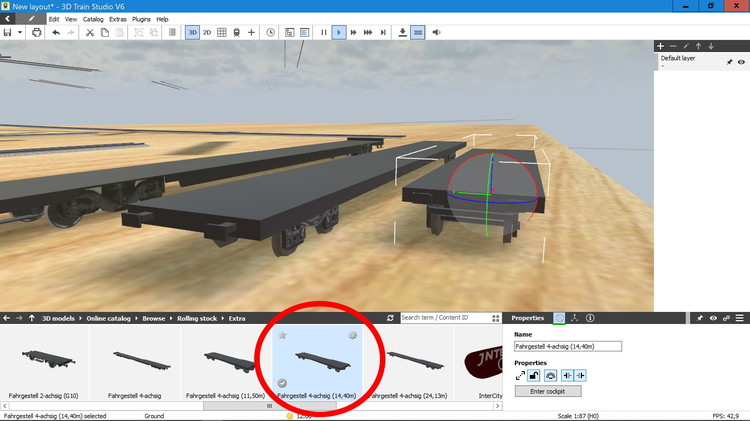Select Fahrgestell 4-achsig model thumbnail
Screen dimensions: 750x421
(x=135, y=363)
